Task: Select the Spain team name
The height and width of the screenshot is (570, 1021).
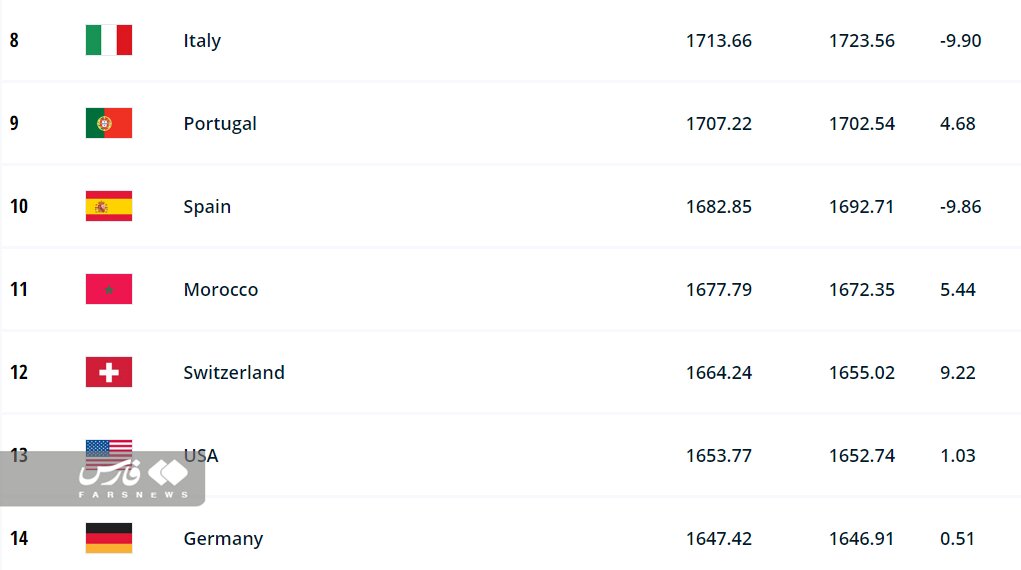Action: coord(207,207)
